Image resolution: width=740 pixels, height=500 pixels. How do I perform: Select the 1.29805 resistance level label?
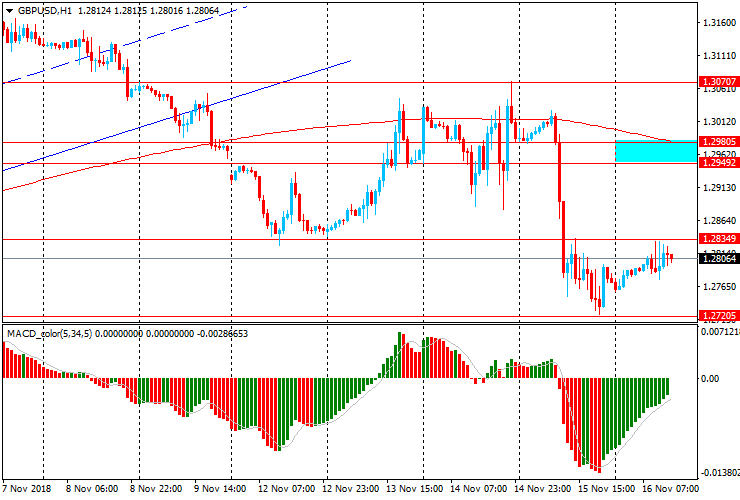tap(719, 142)
